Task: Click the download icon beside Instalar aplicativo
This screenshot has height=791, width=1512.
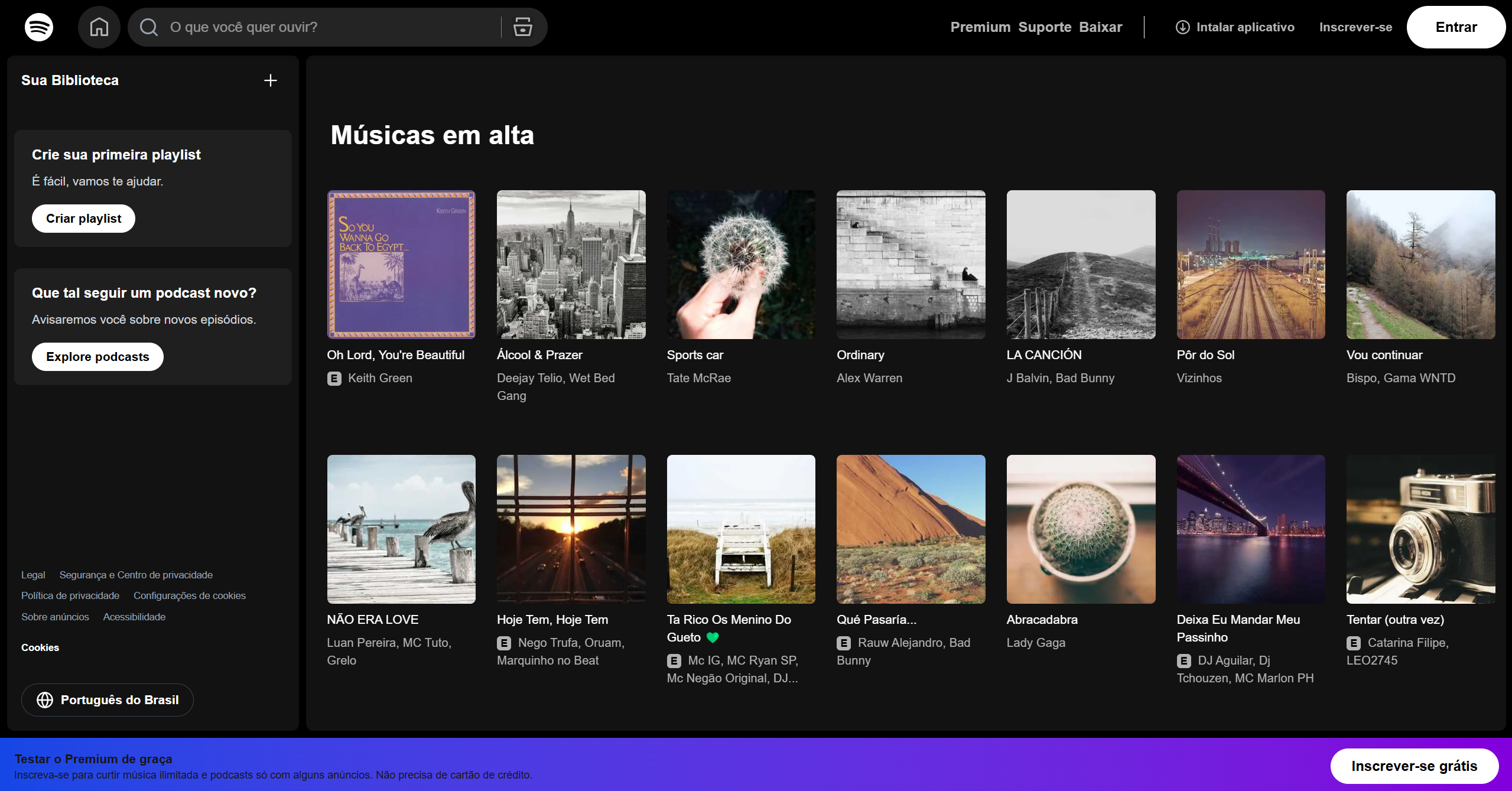Action: coord(1182,27)
